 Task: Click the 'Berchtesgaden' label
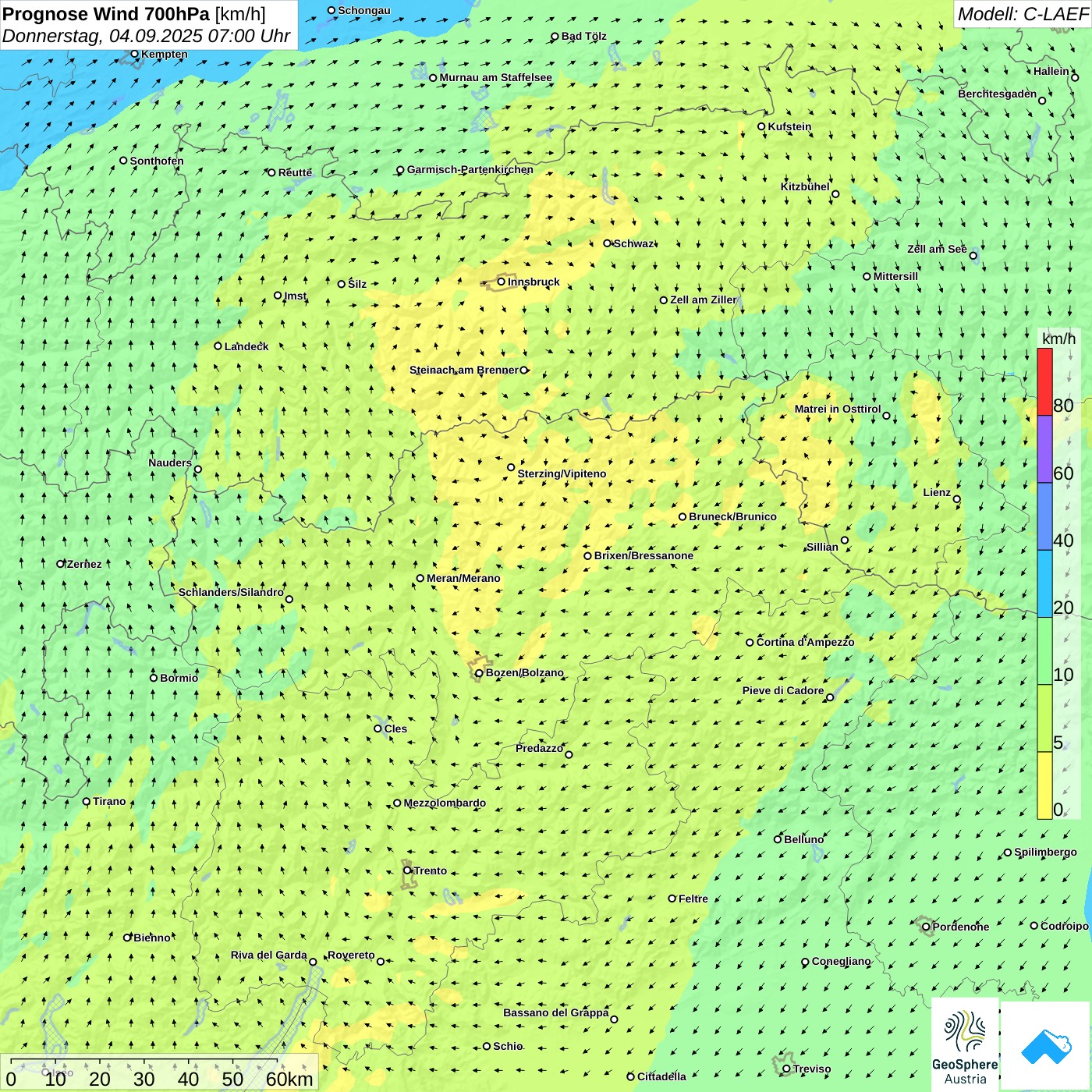pos(998,94)
